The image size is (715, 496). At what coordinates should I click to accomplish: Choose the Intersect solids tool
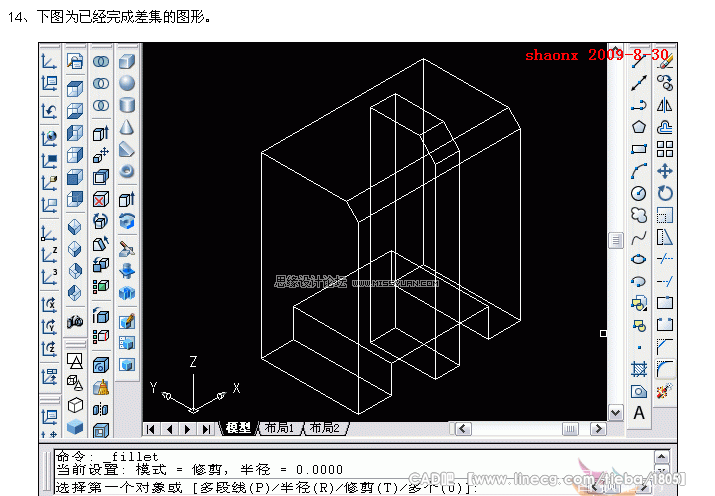(101, 105)
